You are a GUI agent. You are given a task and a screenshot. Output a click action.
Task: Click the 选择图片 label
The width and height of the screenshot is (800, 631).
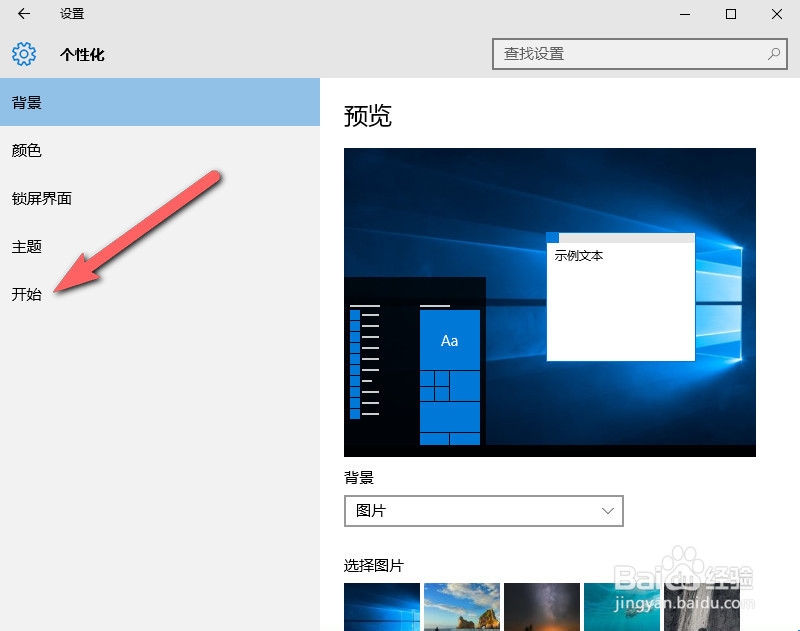click(x=374, y=565)
